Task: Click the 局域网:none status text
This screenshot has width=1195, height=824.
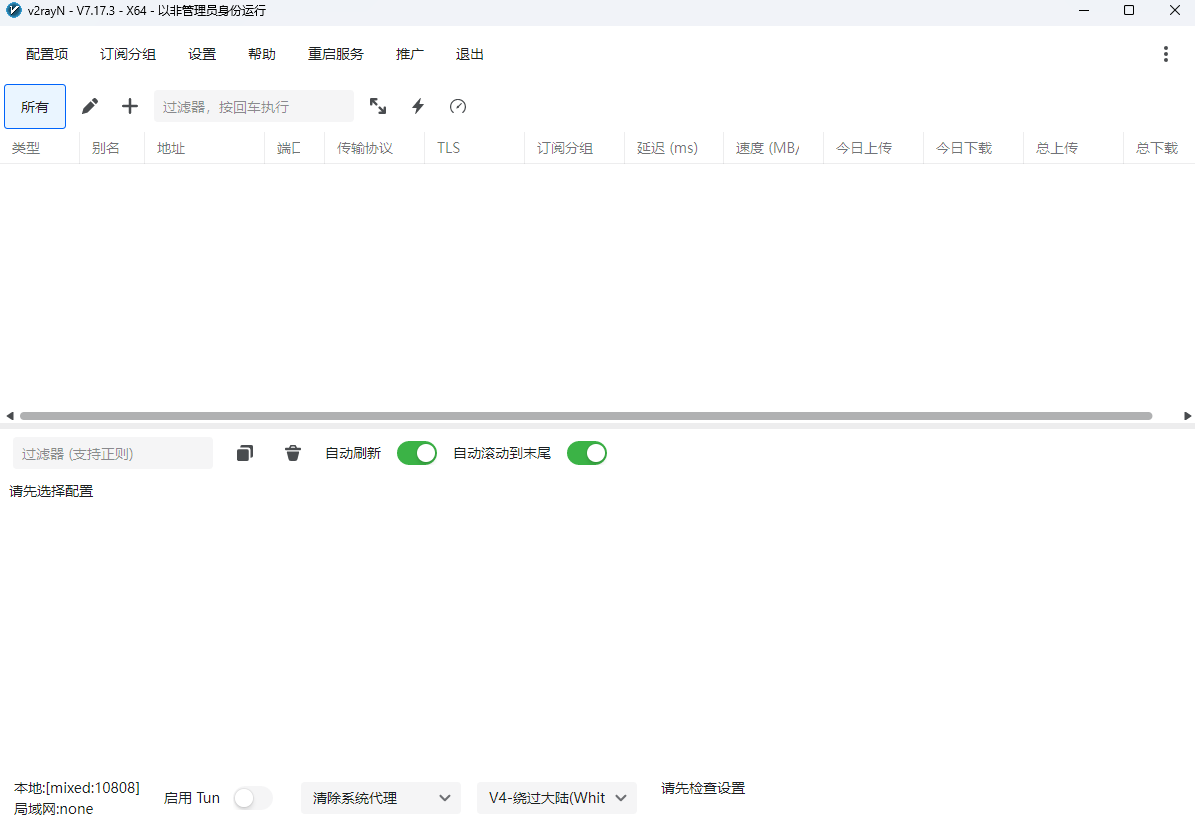Action: point(53,809)
